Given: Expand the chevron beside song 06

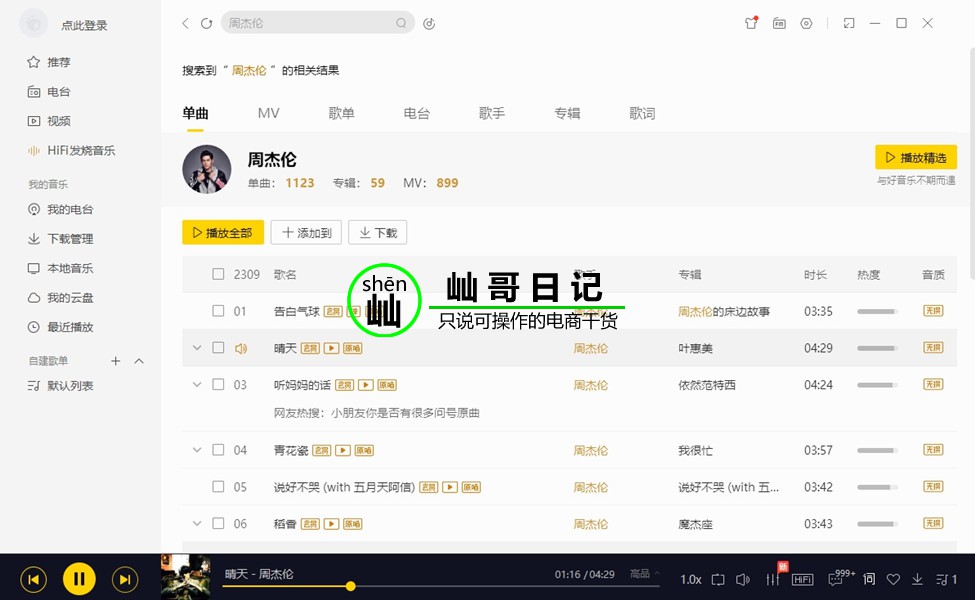Looking at the screenshot, I should point(197,524).
